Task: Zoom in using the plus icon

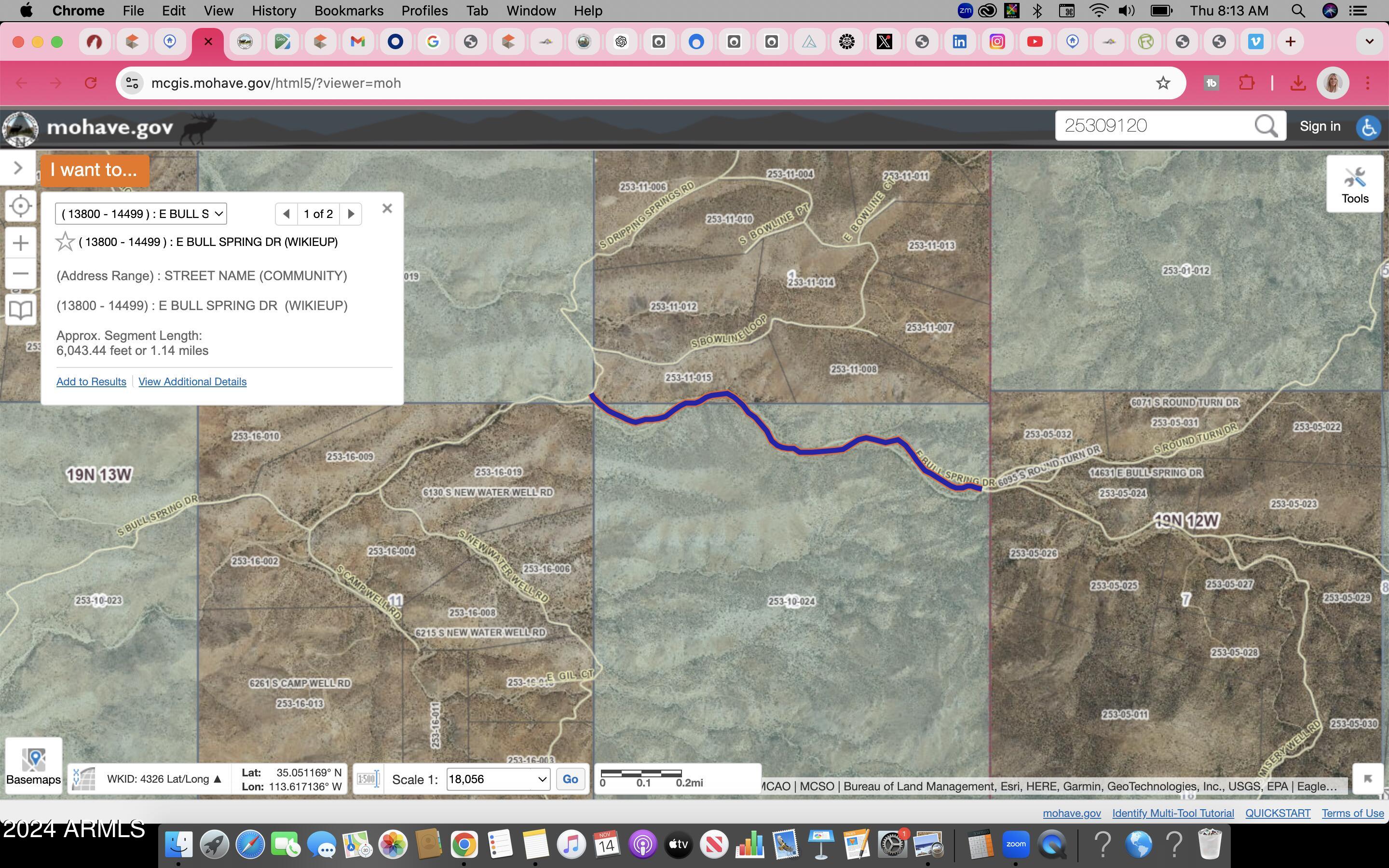Action: [x=21, y=242]
